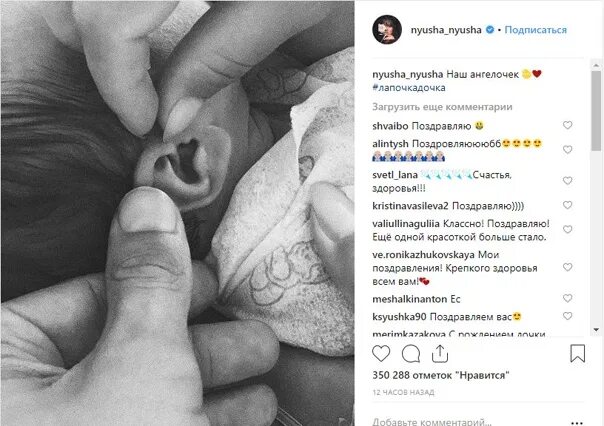Click the scrollbar down arrow in comments
Screen dimensions: 604x426
click(596, 330)
